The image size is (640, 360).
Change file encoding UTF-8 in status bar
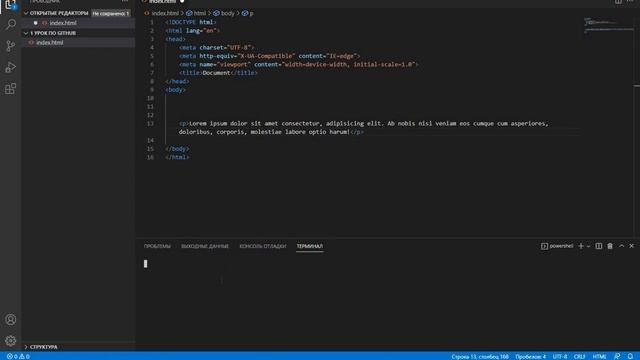(560, 356)
